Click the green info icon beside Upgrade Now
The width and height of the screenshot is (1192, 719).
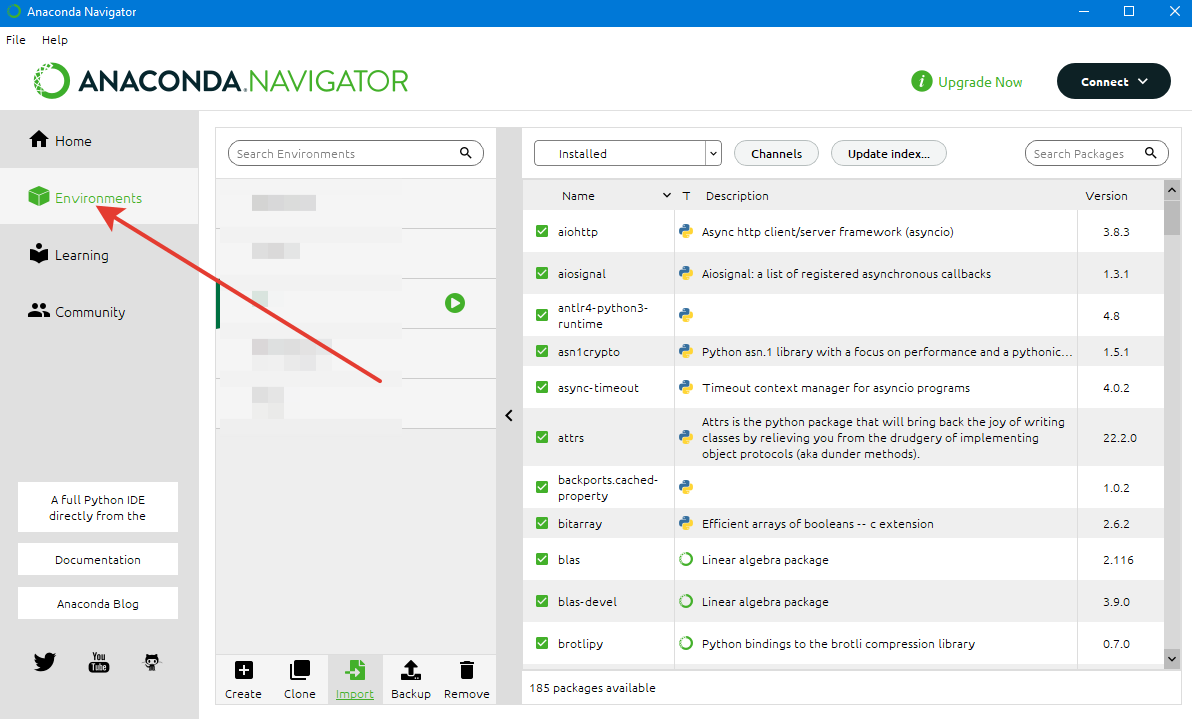click(x=921, y=81)
